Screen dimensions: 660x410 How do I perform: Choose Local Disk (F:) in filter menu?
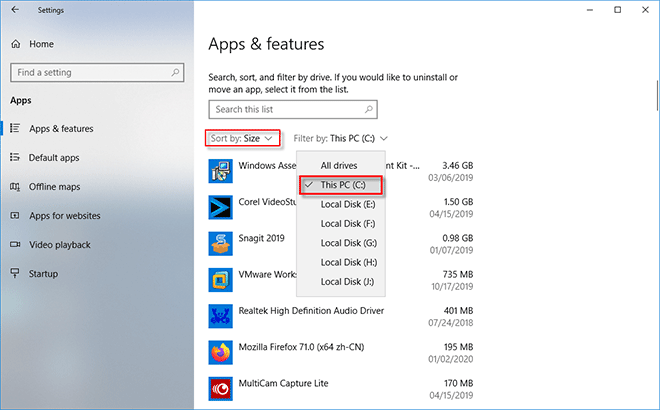(341, 224)
